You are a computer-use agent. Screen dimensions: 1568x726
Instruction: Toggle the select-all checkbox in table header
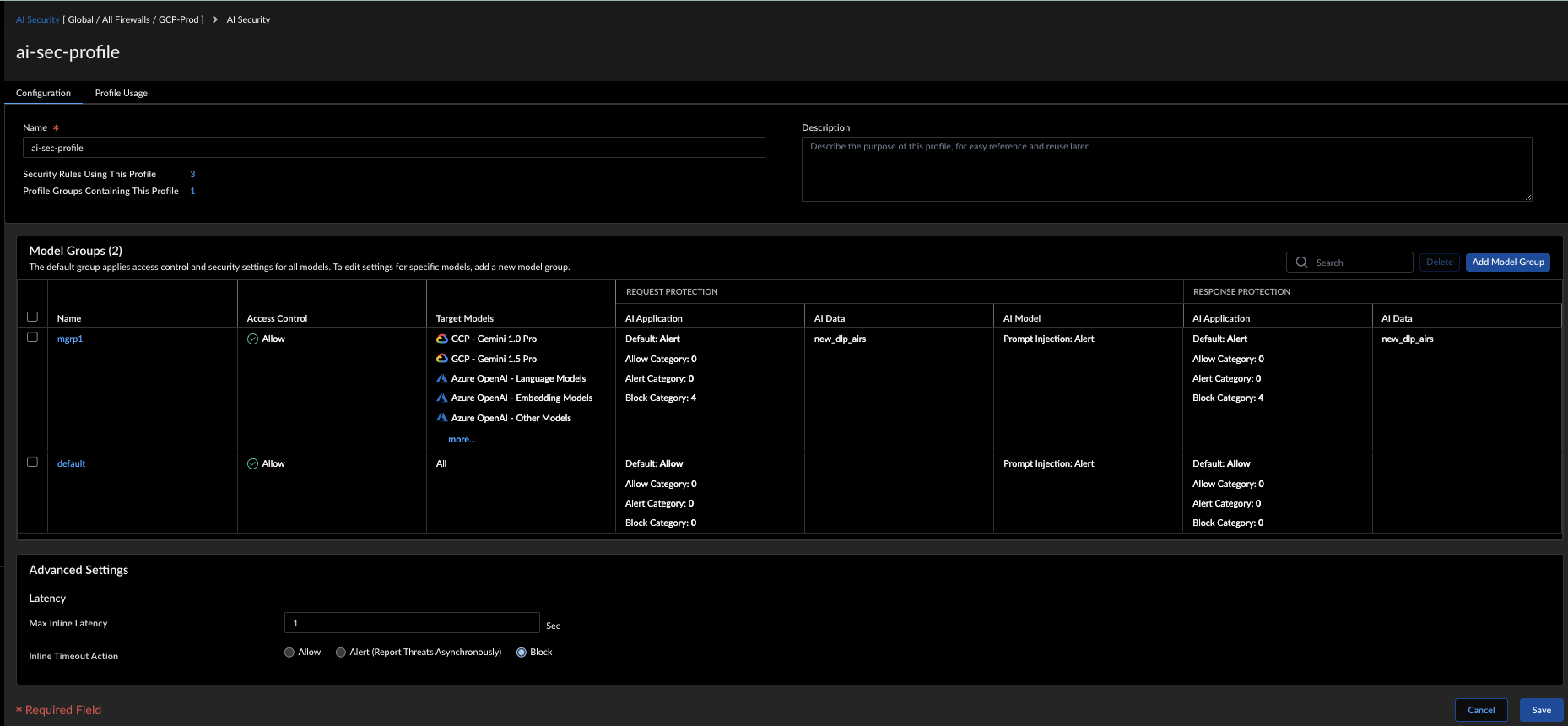pos(33,317)
